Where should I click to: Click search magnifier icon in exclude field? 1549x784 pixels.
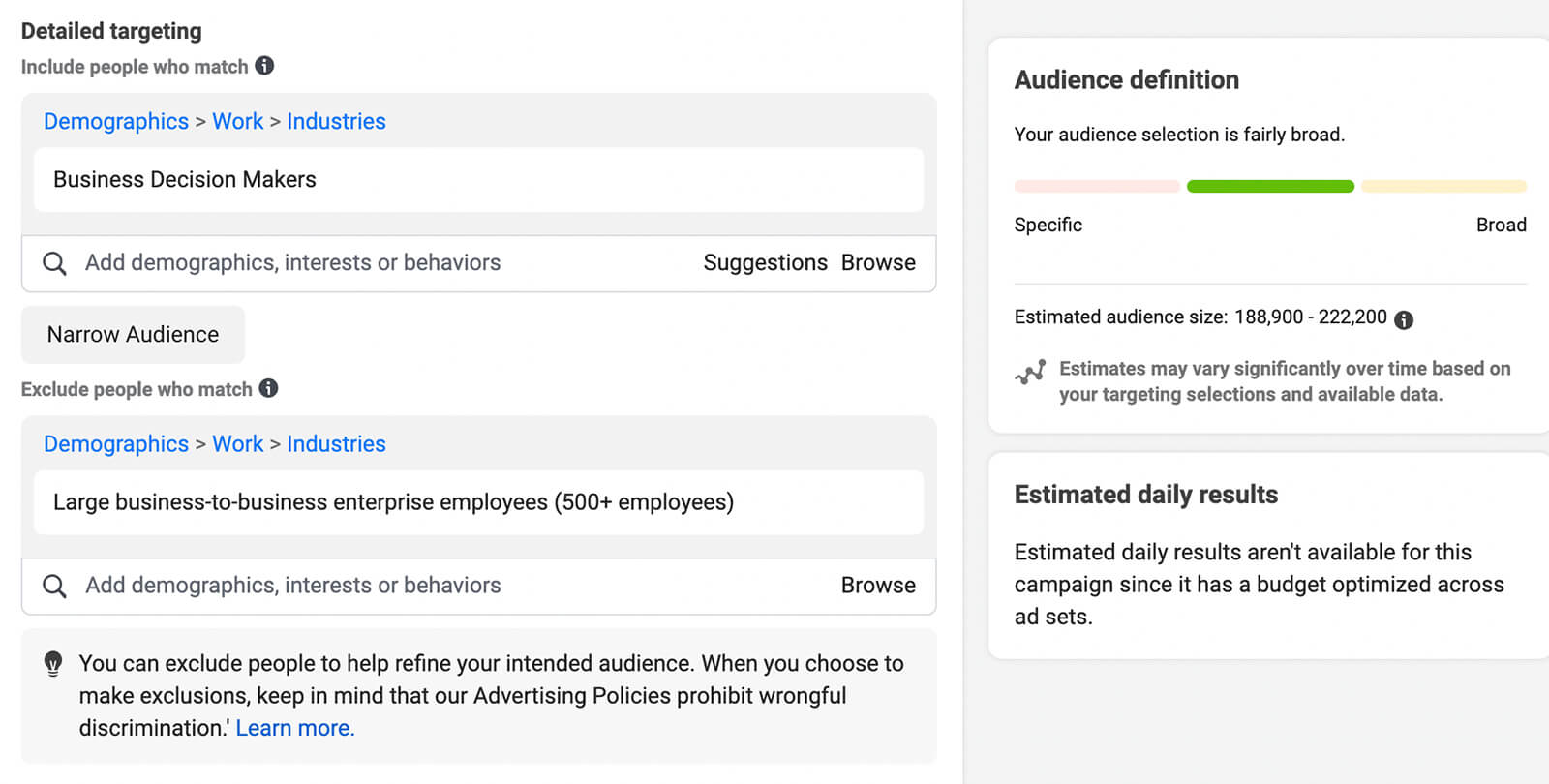(55, 586)
